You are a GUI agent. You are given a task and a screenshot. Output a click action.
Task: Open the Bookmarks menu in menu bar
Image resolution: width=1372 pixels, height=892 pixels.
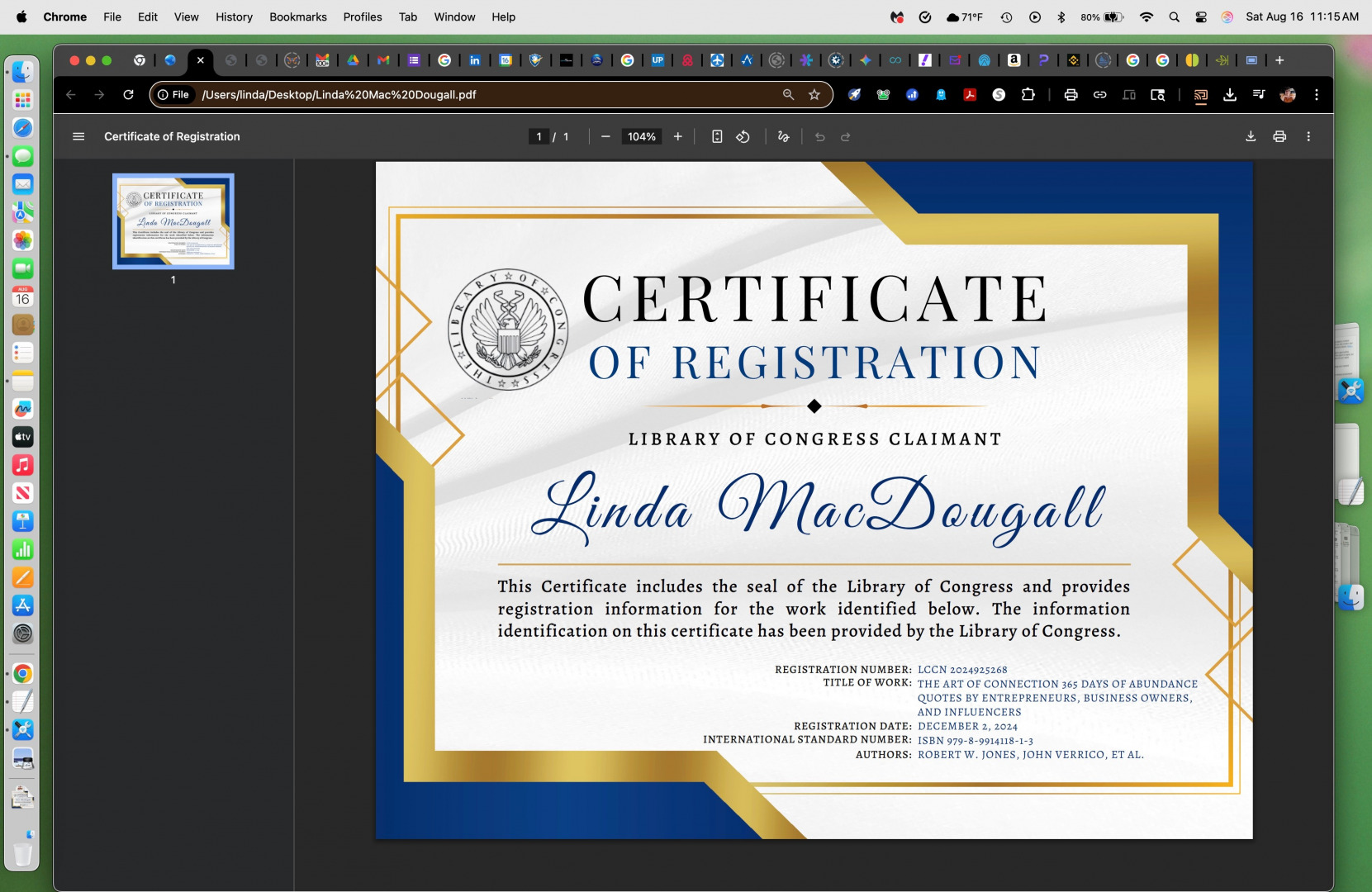(x=297, y=17)
